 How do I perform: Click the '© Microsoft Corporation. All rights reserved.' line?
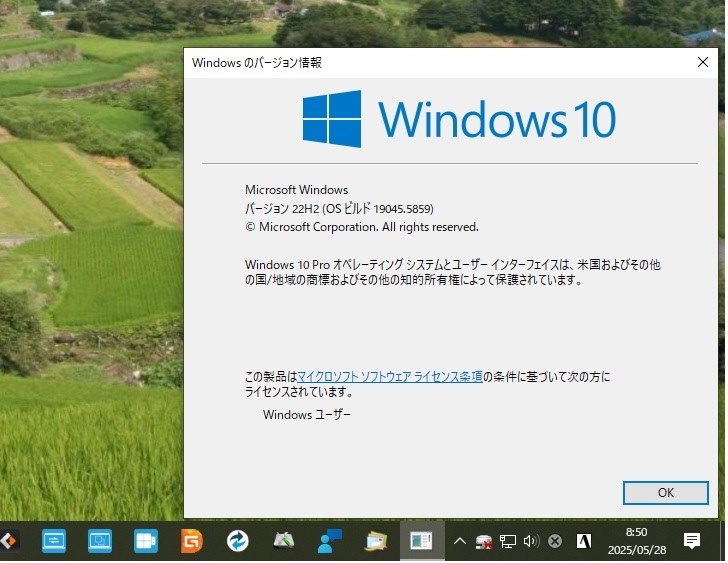click(x=363, y=228)
